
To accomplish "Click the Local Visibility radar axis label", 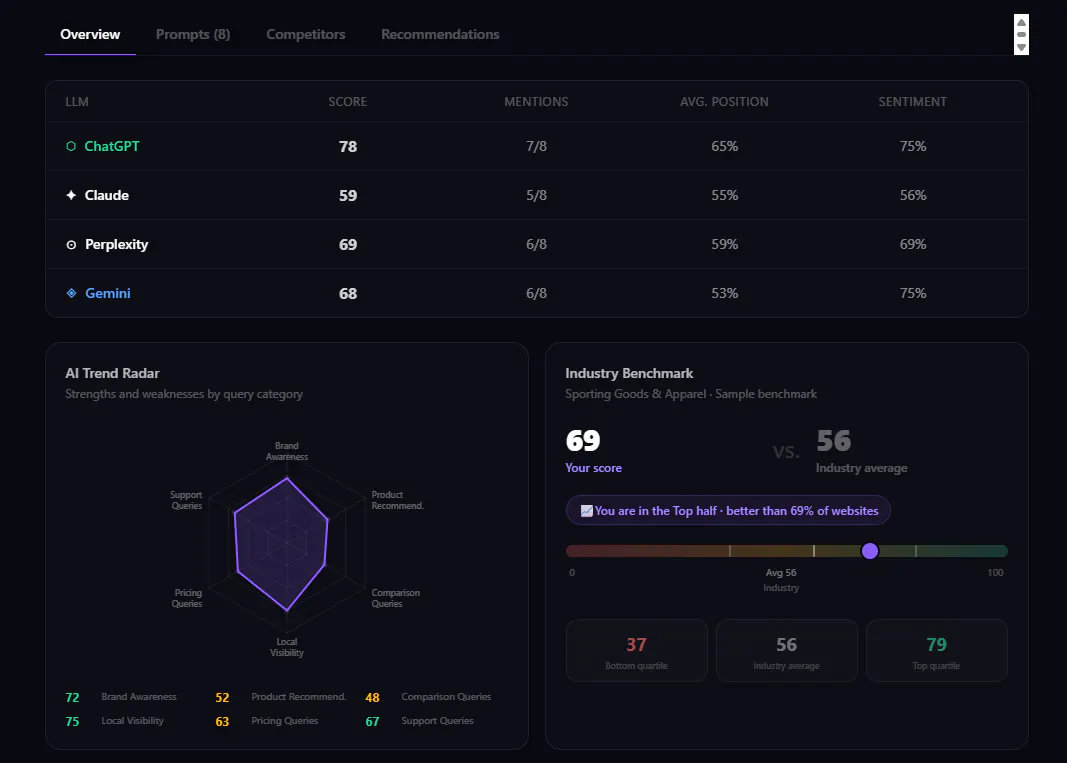I will (x=286, y=647).
